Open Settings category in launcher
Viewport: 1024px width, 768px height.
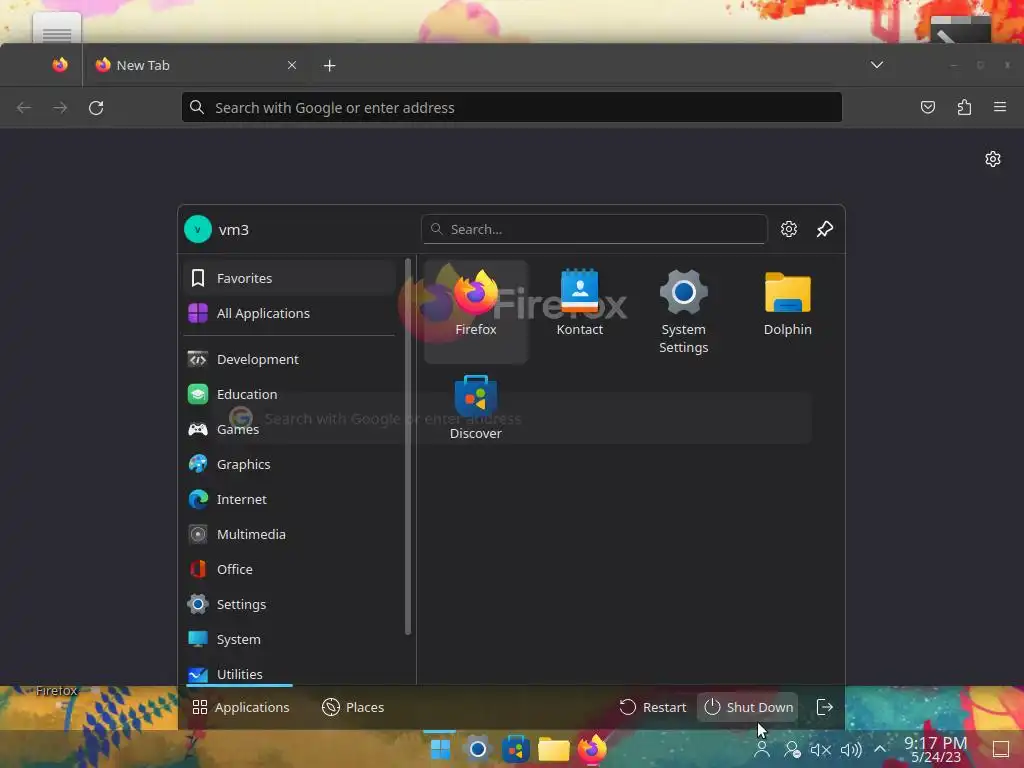[290, 605]
